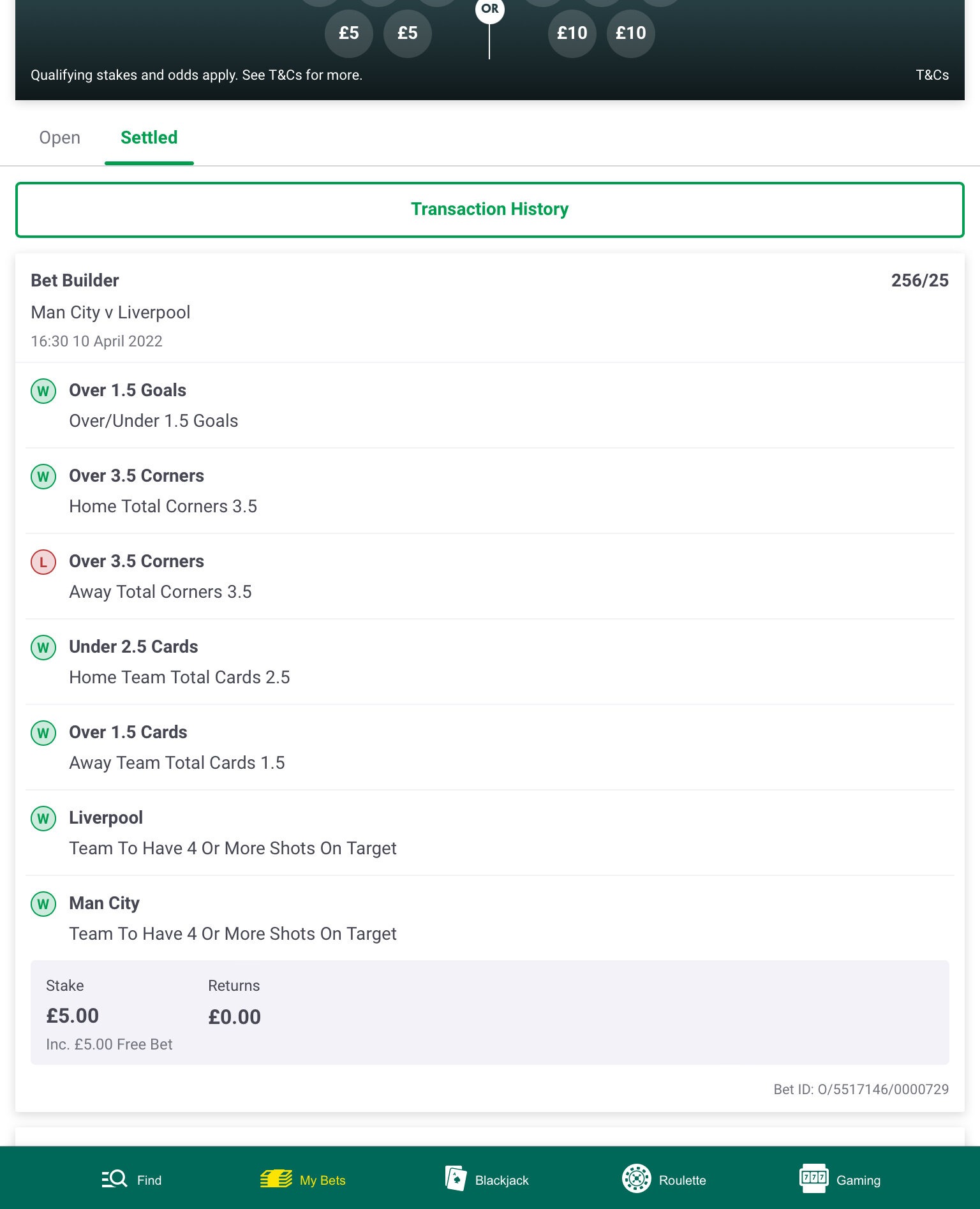Open the Find search icon

tap(114, 1178)
